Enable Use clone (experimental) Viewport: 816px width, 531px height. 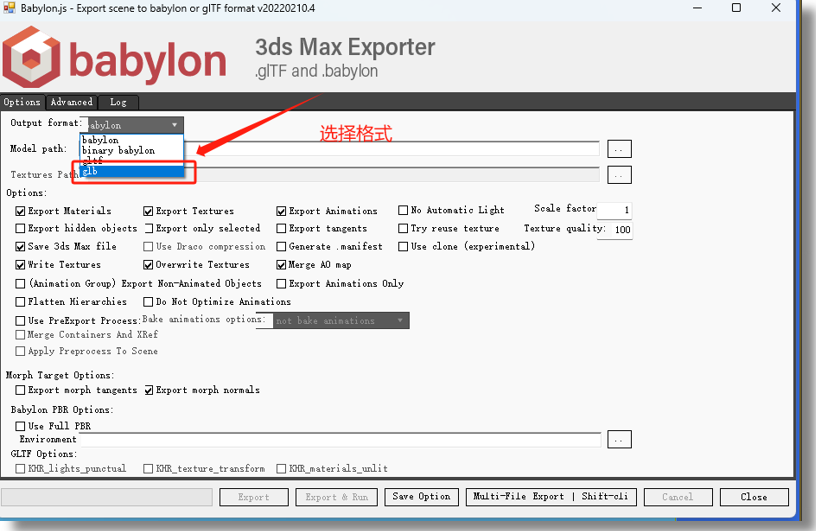[x=403, y=247]
